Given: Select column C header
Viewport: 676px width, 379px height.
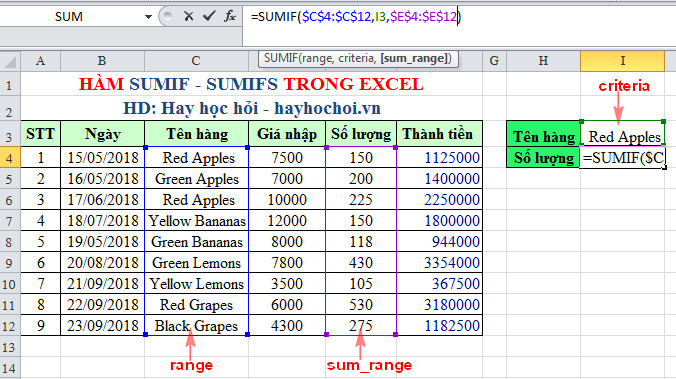Looking at the screenshot, I should 196,61.
